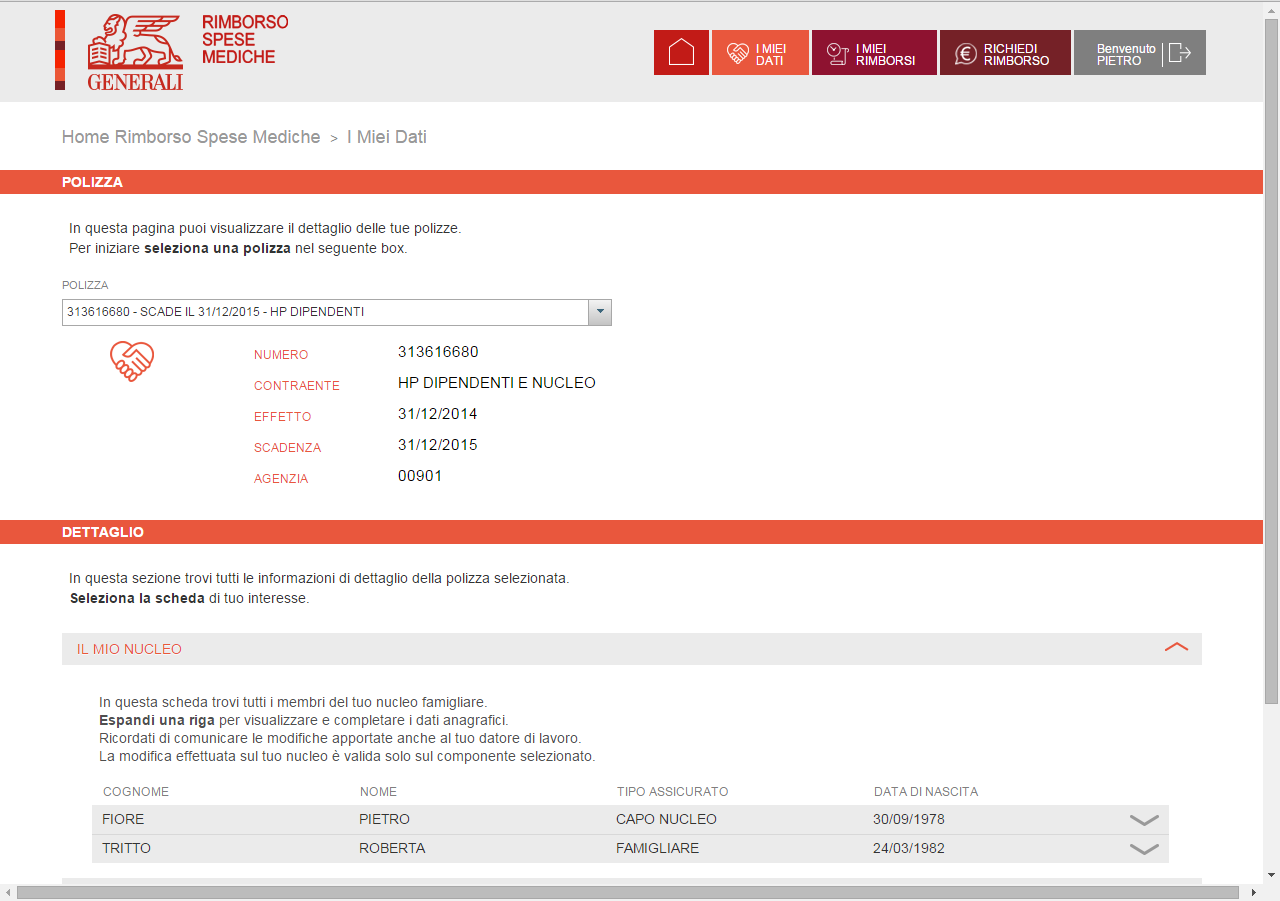The width and height of the screenshot is (1280, 901).
Task: Click the COGNOME column header
Action: coord(136,791)
